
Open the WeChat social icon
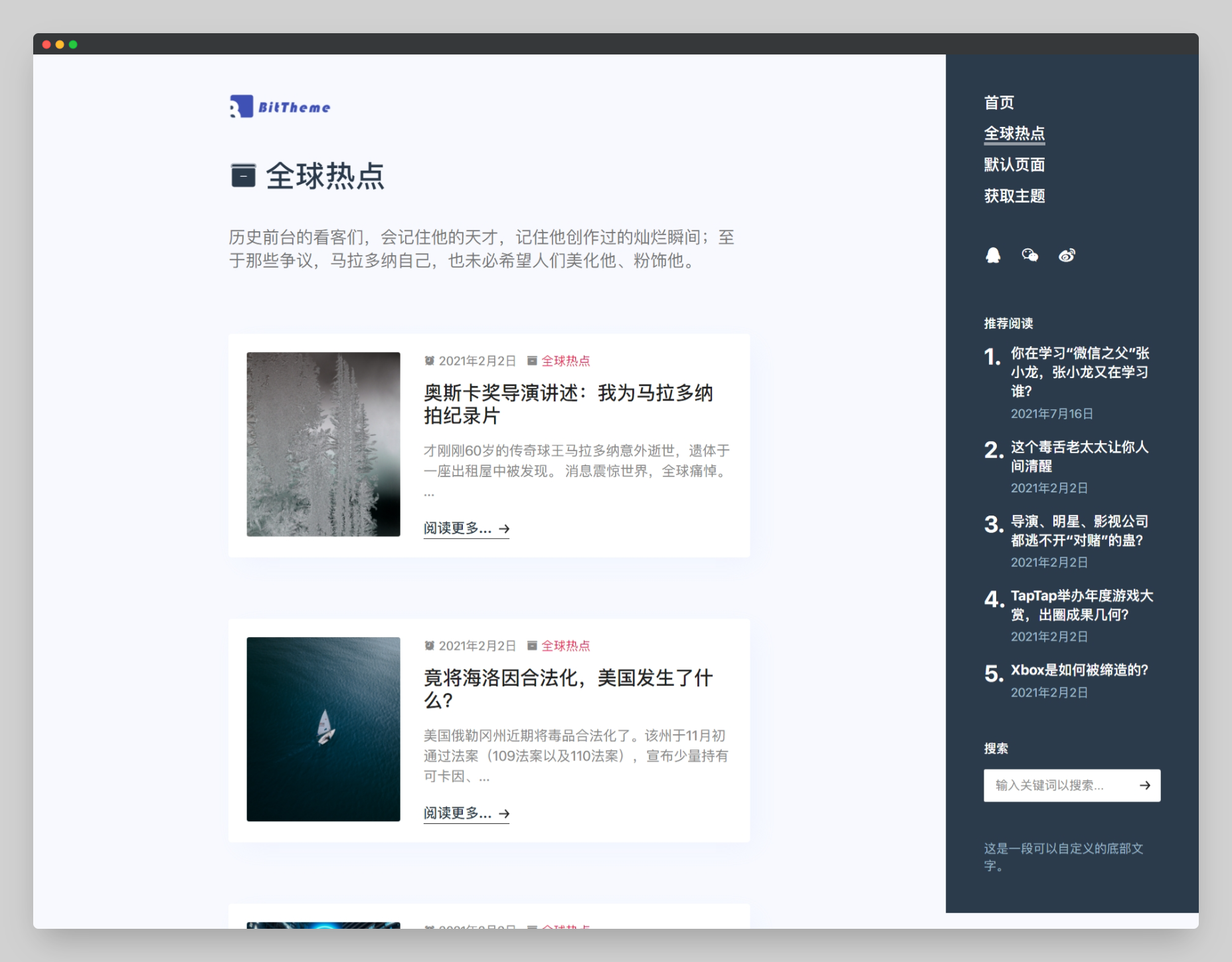tap(1030, 255)
